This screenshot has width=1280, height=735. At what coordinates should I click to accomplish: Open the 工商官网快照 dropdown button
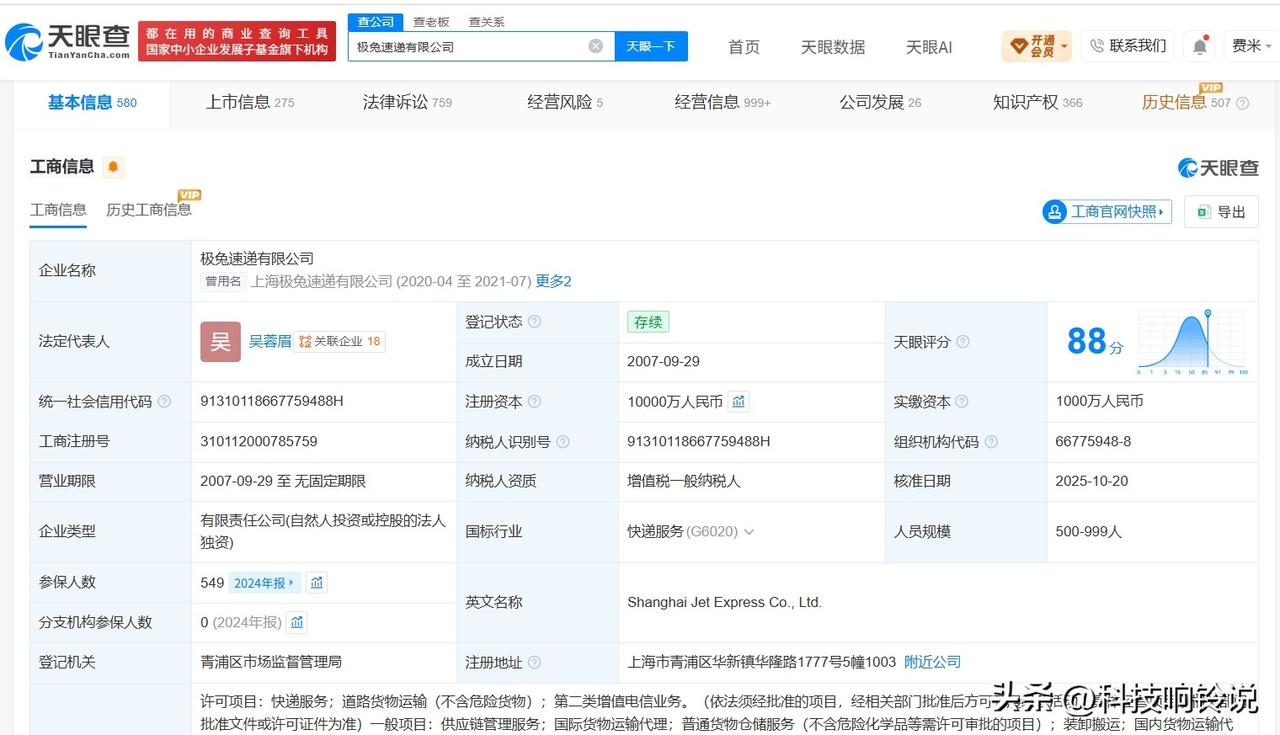point(1107,212)
